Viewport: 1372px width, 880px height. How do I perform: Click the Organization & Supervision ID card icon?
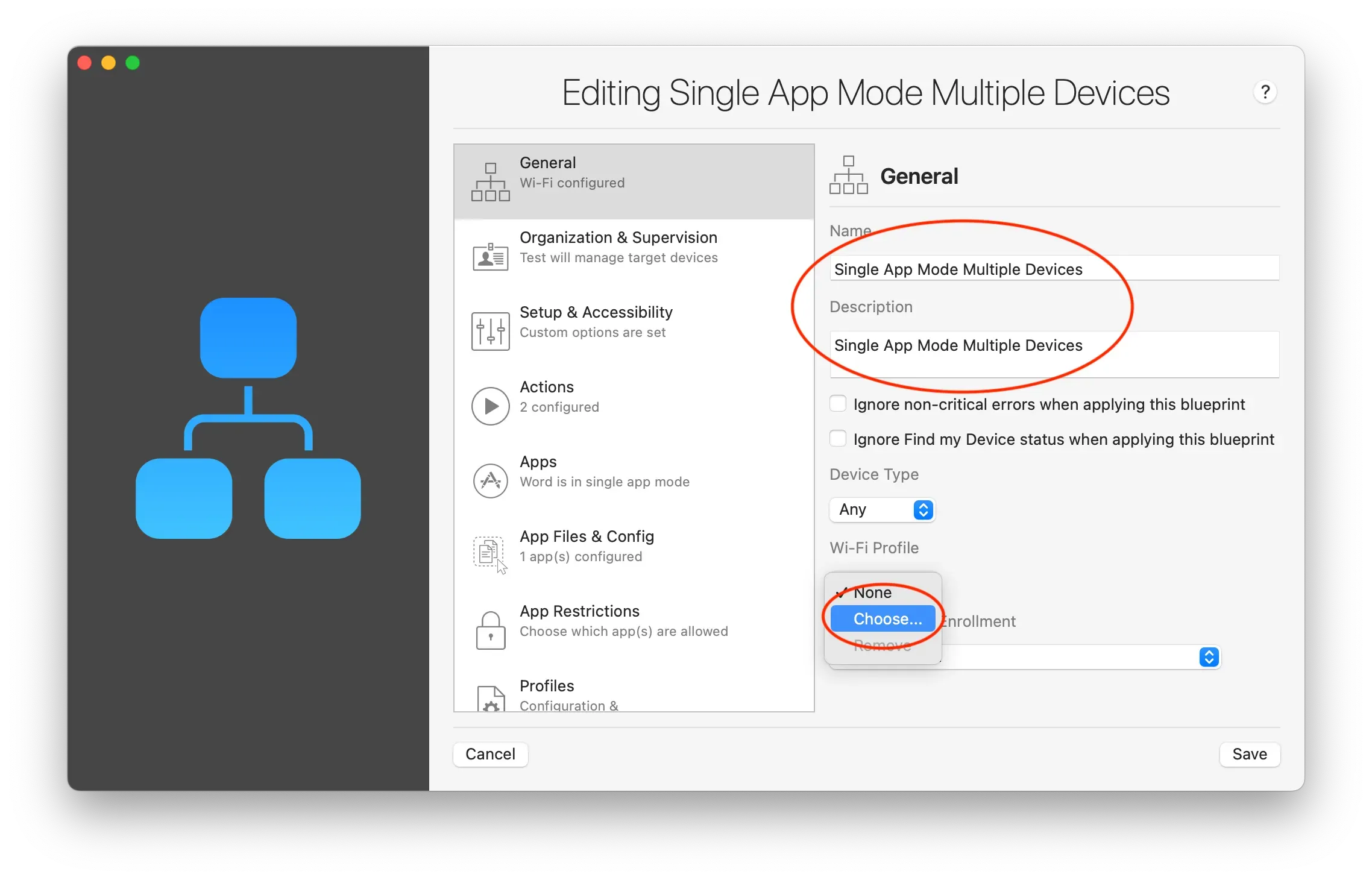490,257
